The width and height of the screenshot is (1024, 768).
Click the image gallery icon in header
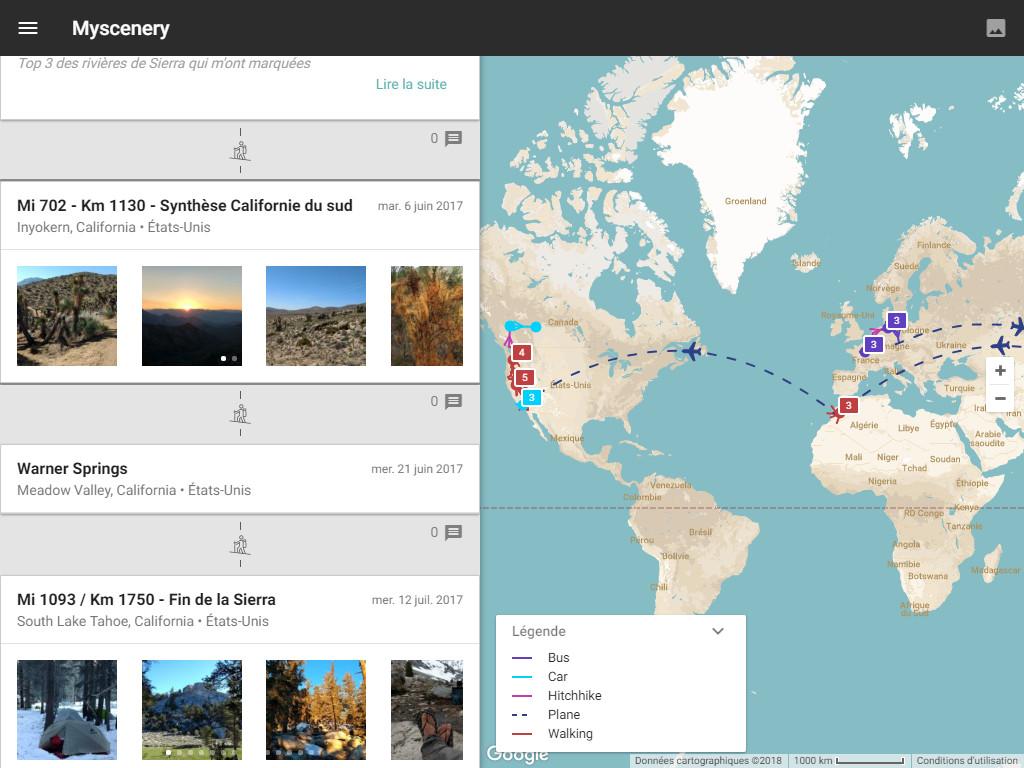[995, 28]
